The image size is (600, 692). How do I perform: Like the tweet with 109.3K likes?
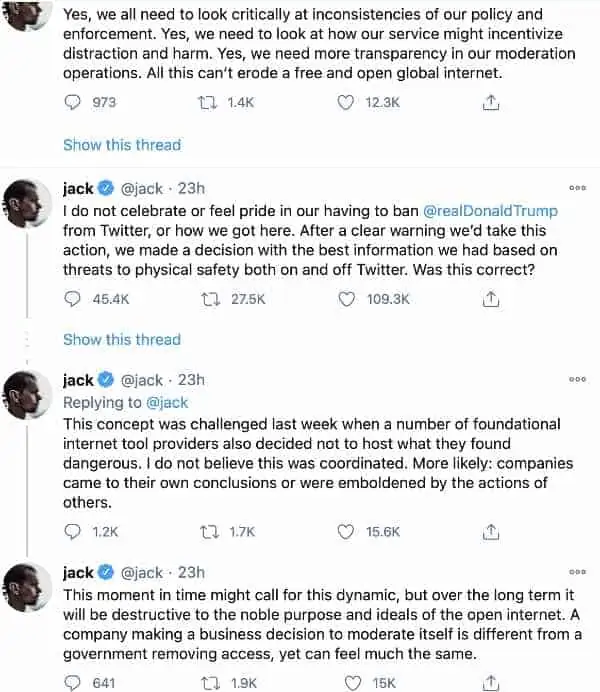coord(346,299)
